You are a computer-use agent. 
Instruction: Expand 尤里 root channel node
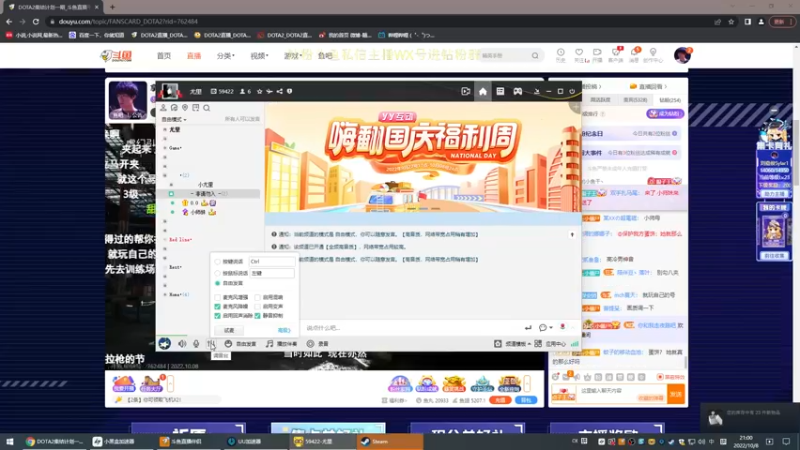165,130
